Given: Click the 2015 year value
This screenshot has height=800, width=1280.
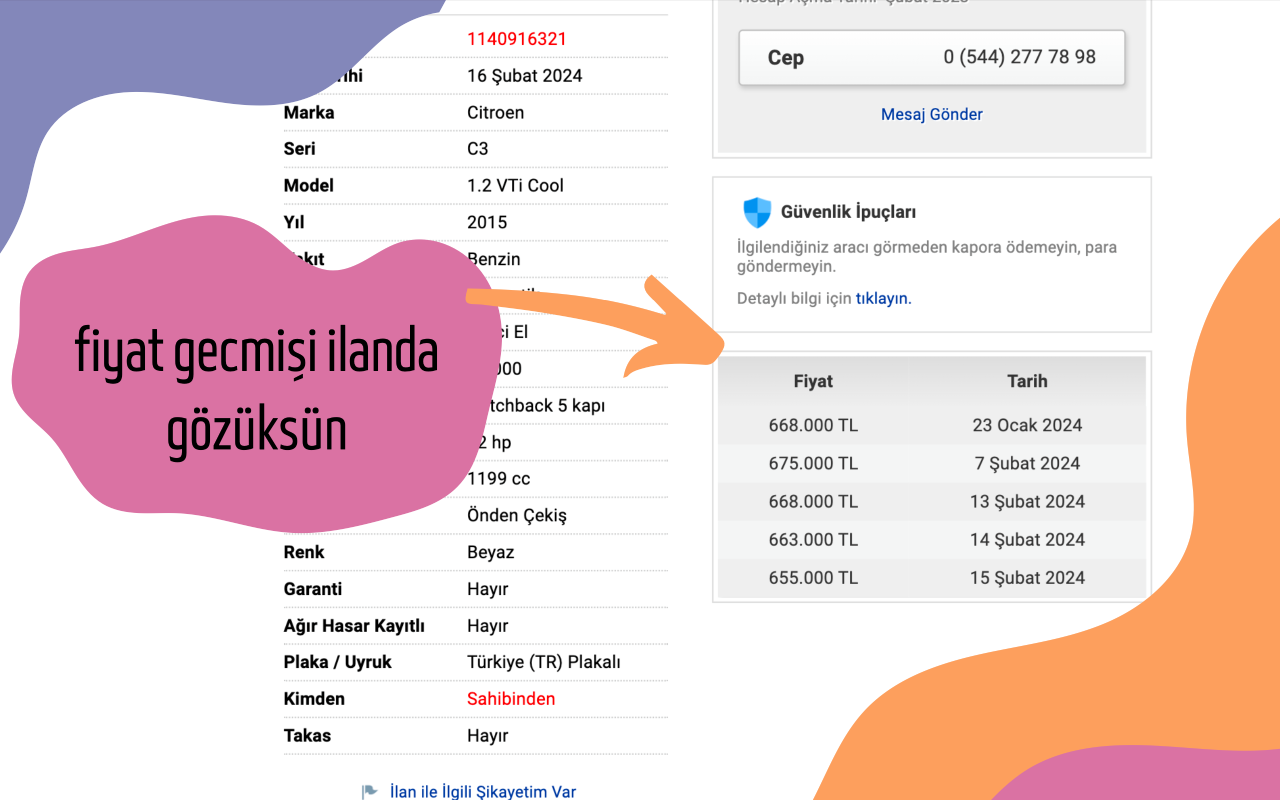Looking at the screenshot, I should (x=487, y=222).
